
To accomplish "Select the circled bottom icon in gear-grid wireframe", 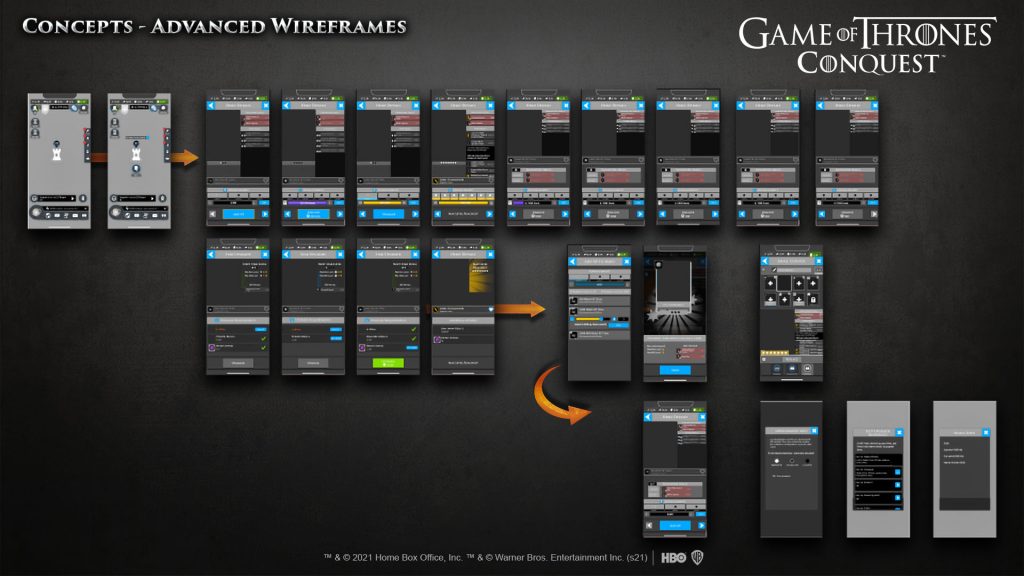I will pos(807,368).
